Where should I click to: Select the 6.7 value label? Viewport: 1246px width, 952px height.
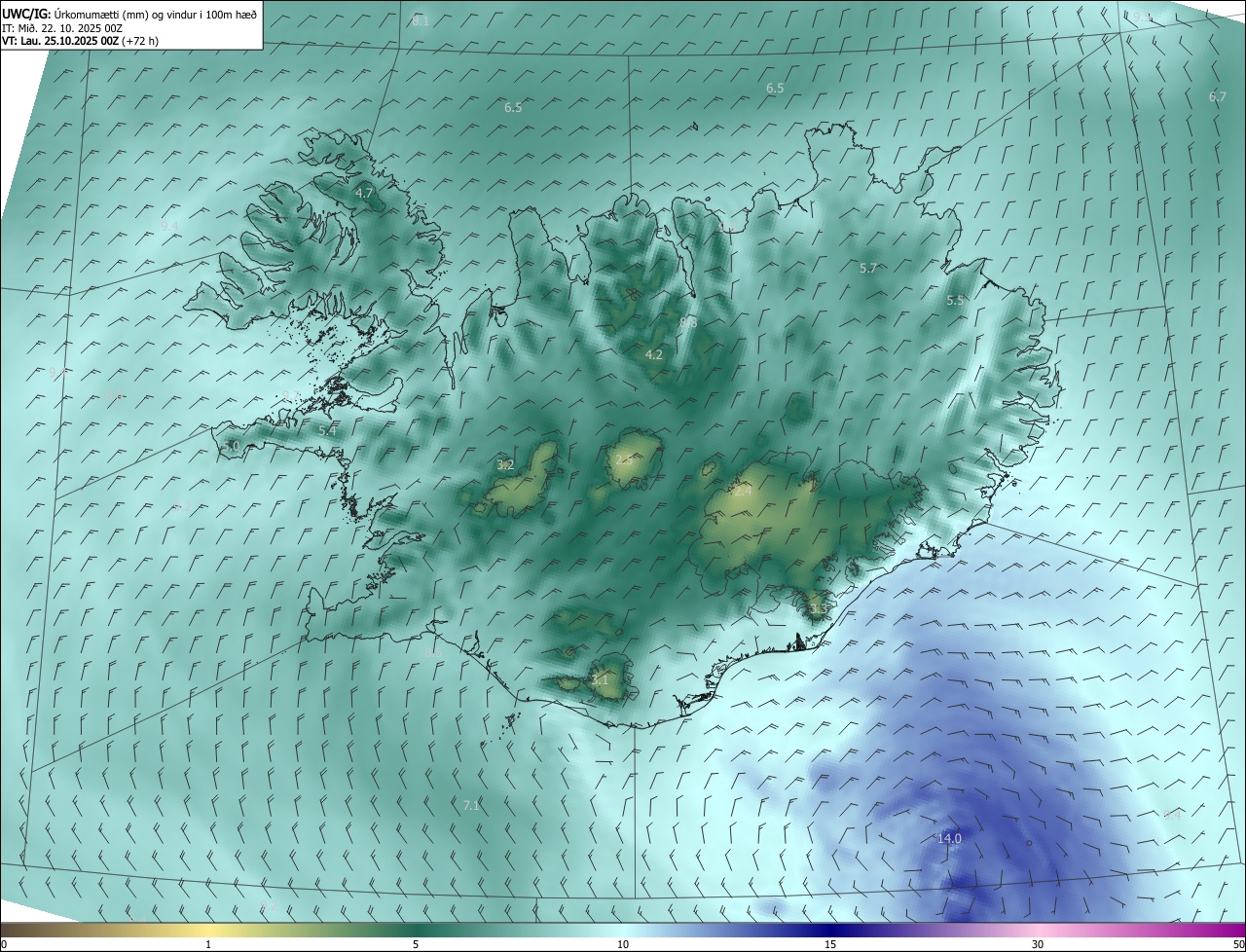point(1218,96)
